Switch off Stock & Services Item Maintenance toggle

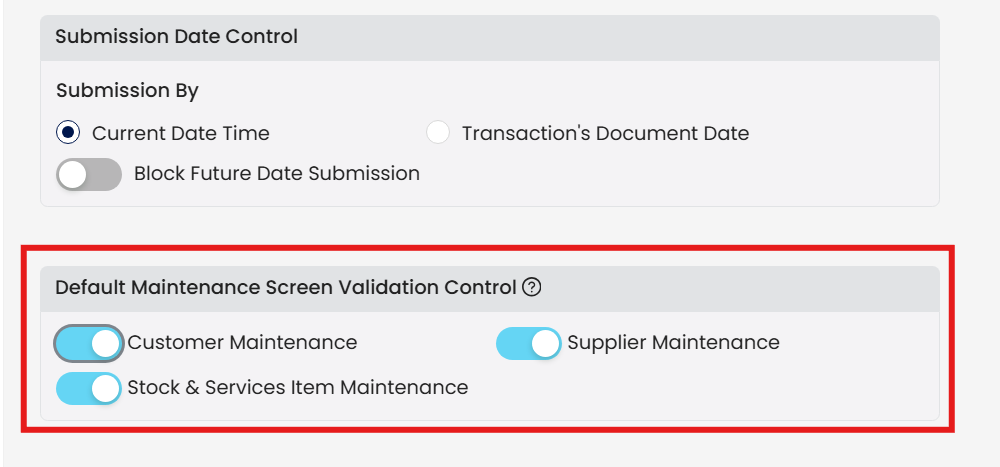coord(88,387)
